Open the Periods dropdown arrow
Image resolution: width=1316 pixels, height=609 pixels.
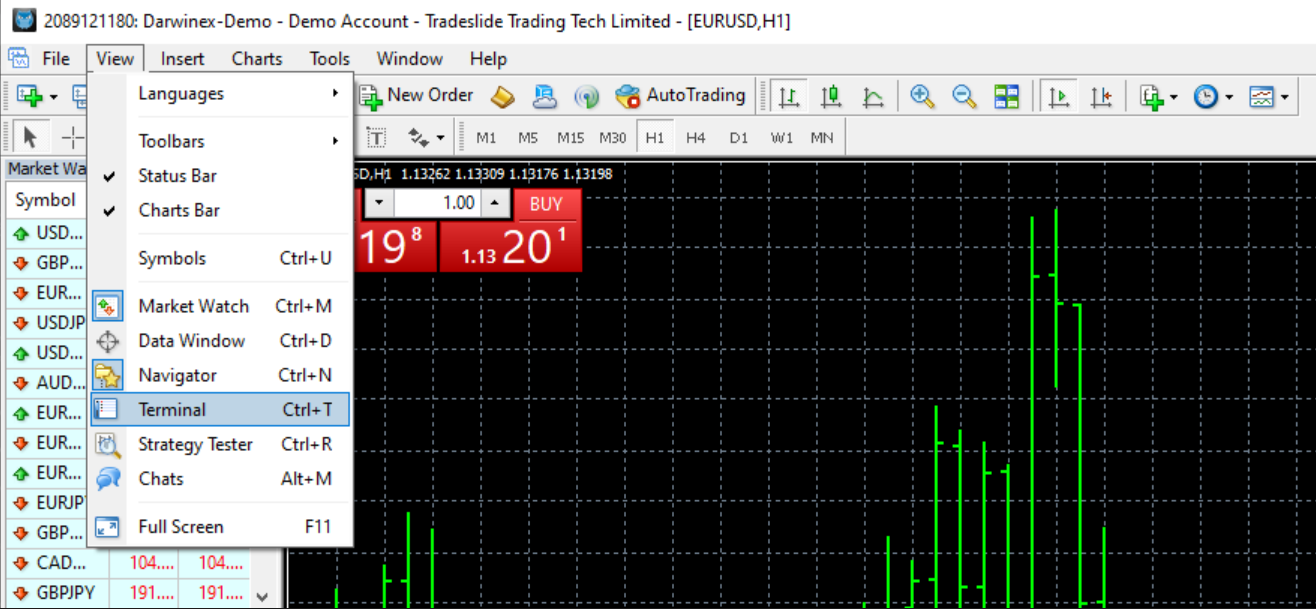(x=1229, y=97)
